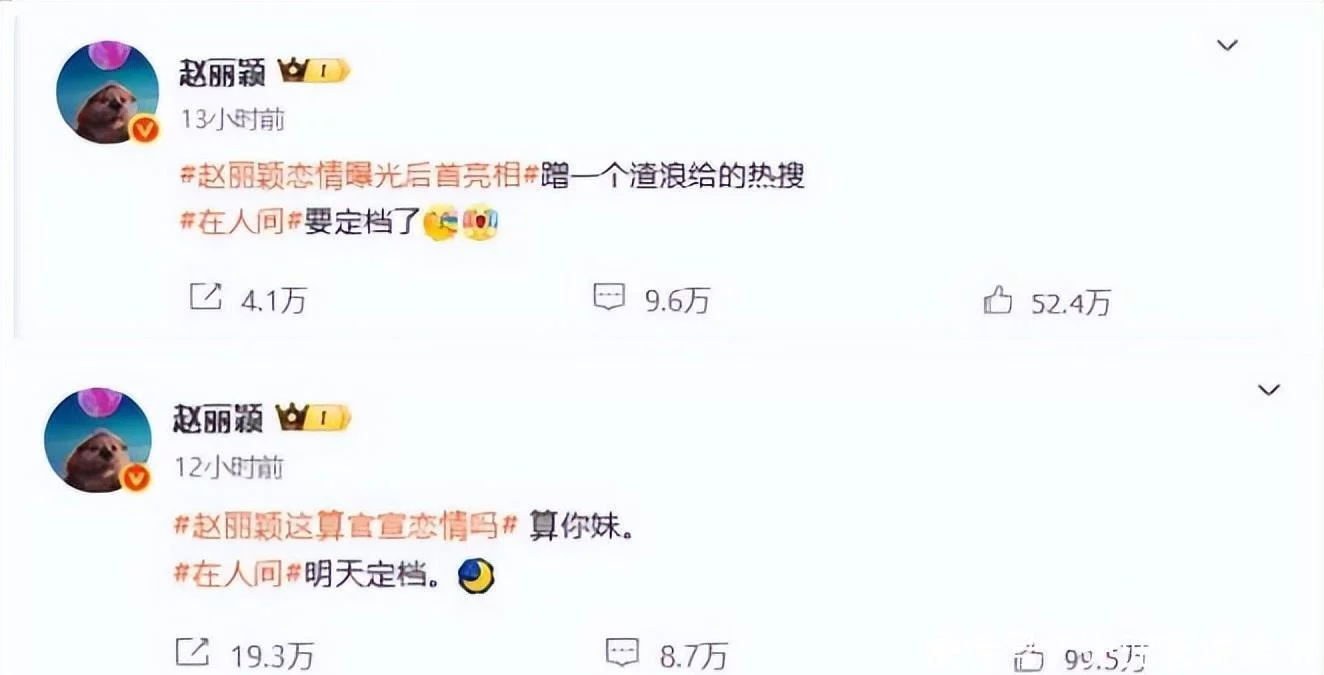This screenshot has height=675, width=1324.
Task: Expand the second post's chevron options menu
Action: point(1268,390)
